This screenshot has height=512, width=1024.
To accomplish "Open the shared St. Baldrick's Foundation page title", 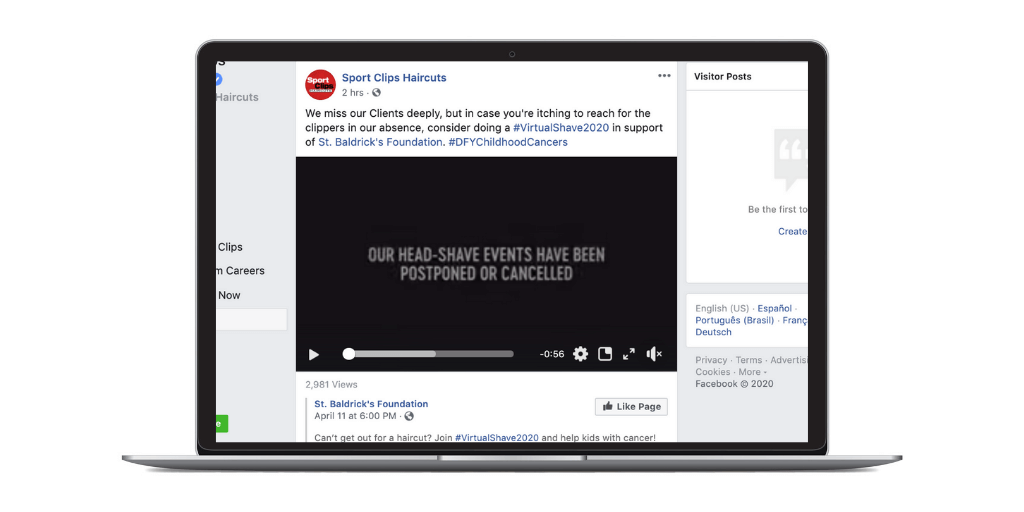I will click(x=372, y=404).
